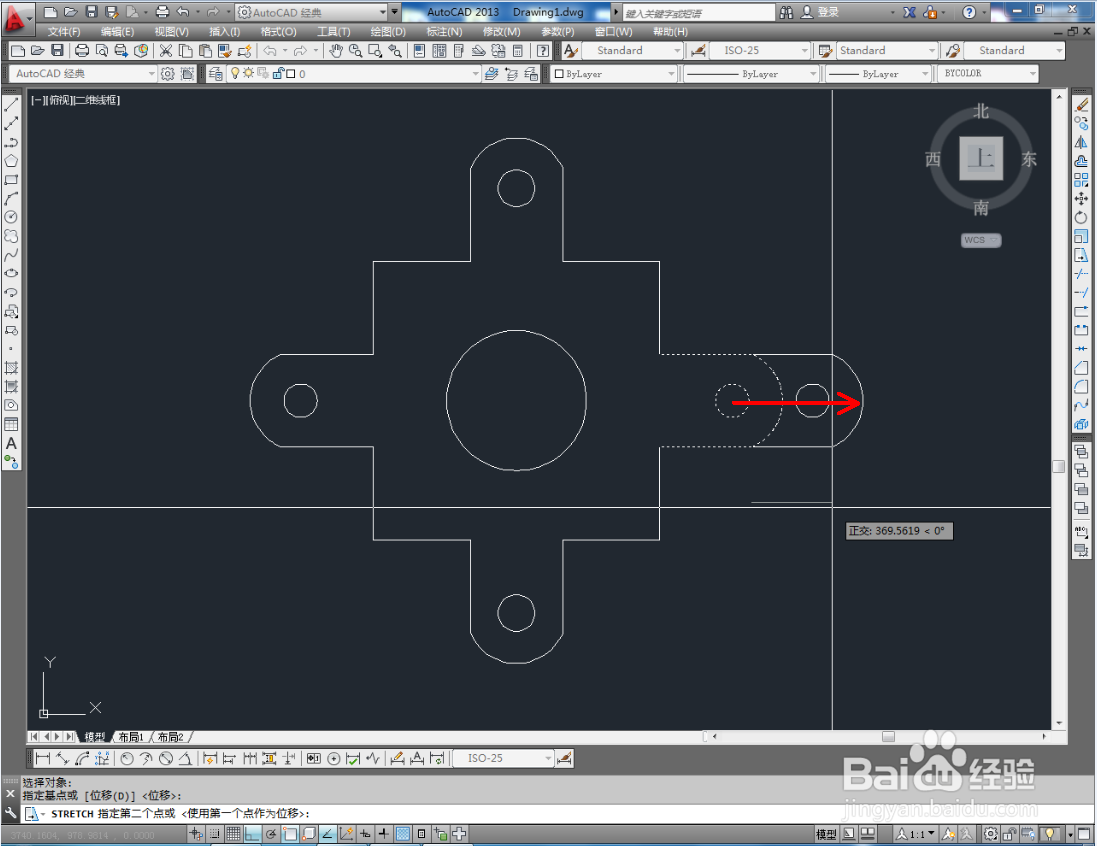Toggle Ortho Mode in status bar
This screenshot has width=1097, height=846.
(252, 834)
